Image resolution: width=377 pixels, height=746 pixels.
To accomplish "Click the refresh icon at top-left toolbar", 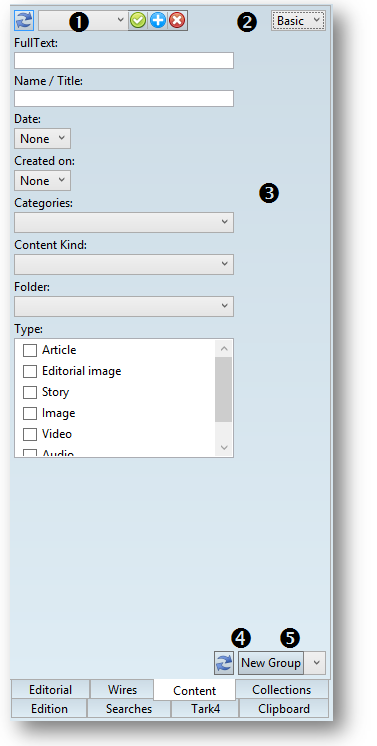I will point(24,20).
